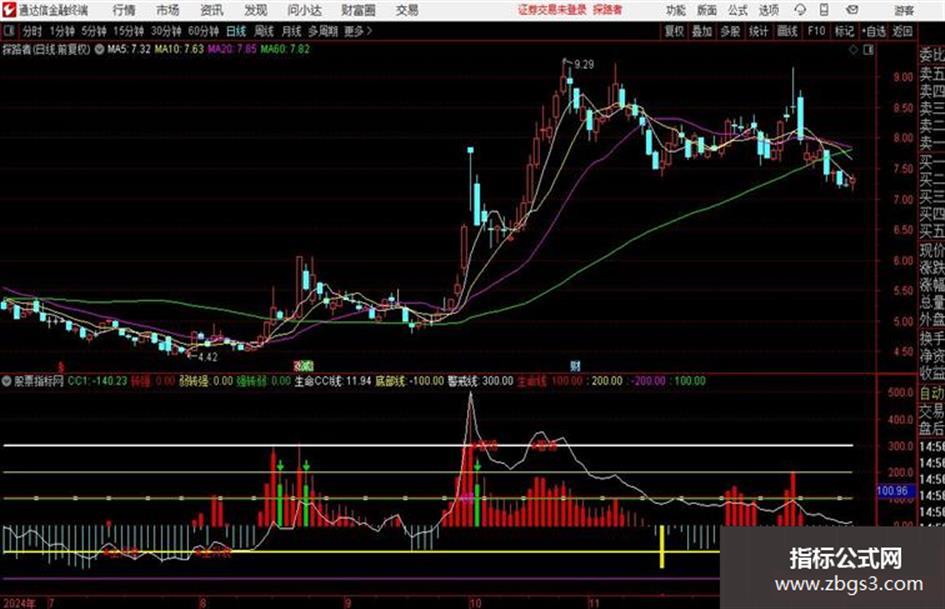Click the 返回 back button

(902, 31)
